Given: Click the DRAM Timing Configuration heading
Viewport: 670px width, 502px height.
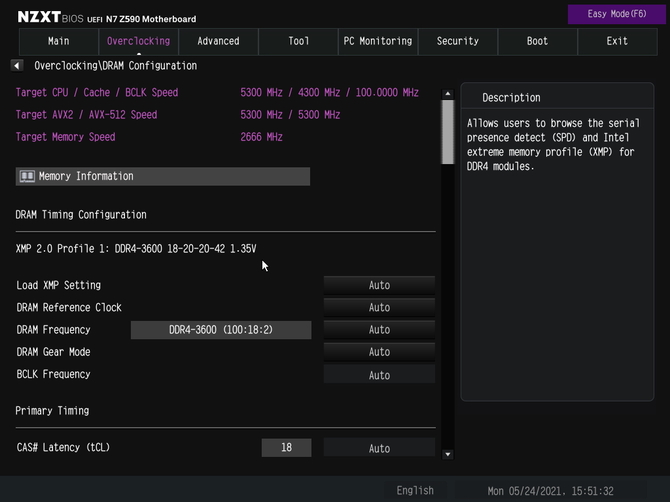Looking at the screenshot, I should (x=81, y=215).
